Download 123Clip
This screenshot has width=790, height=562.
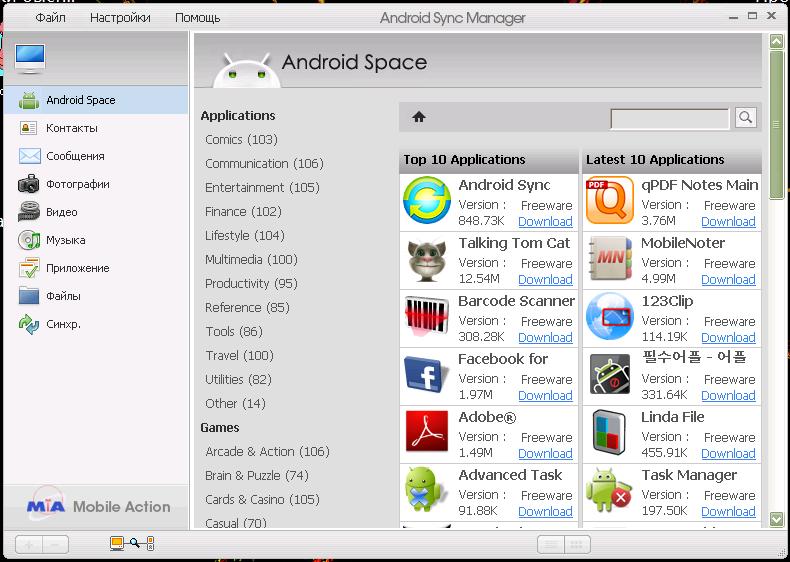[x=728, y=337]
